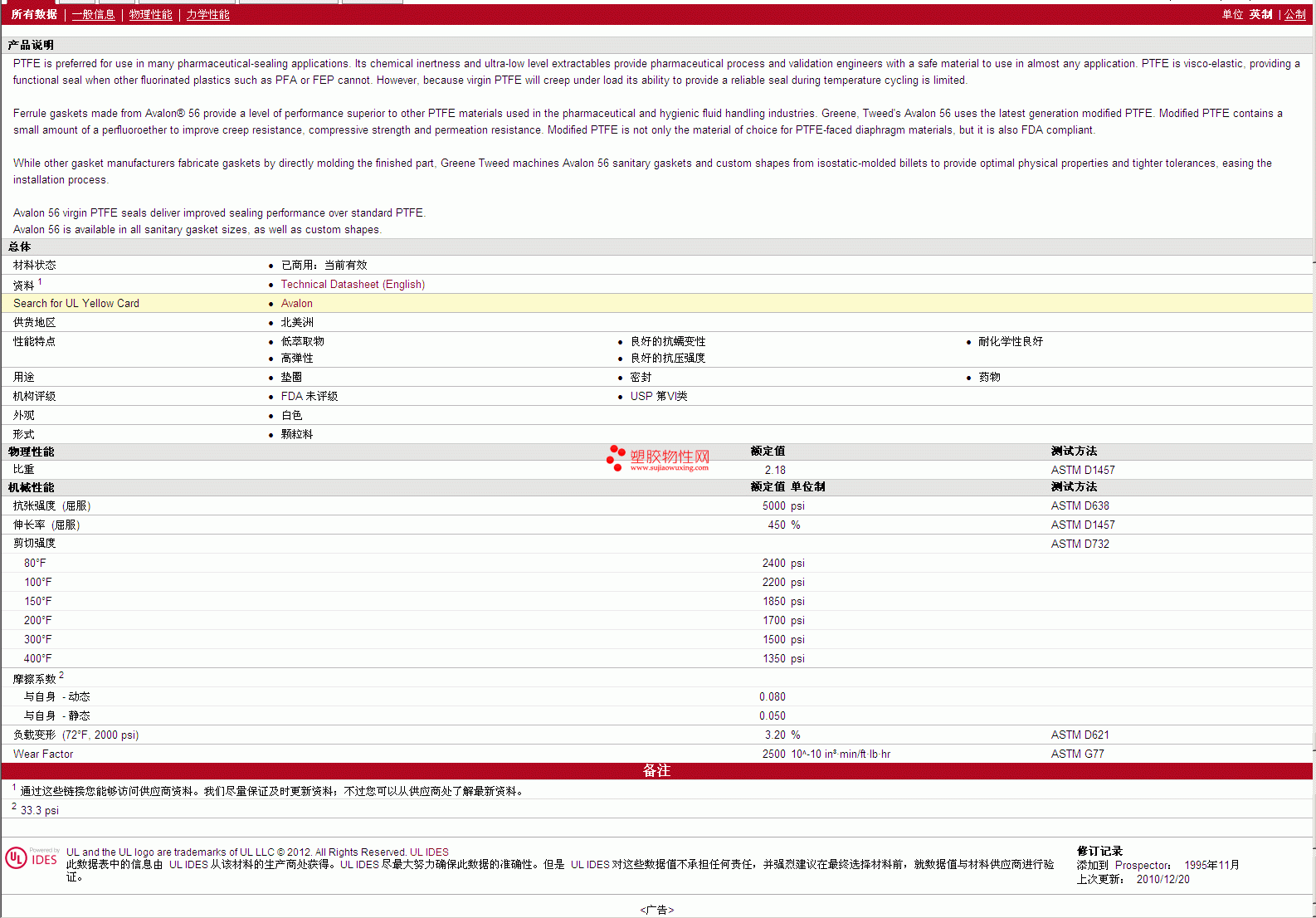The width and height of the screenshot is (1316, 918).
Task: Click the 颗粒料 form entry
Action: [x=297, y=434]
